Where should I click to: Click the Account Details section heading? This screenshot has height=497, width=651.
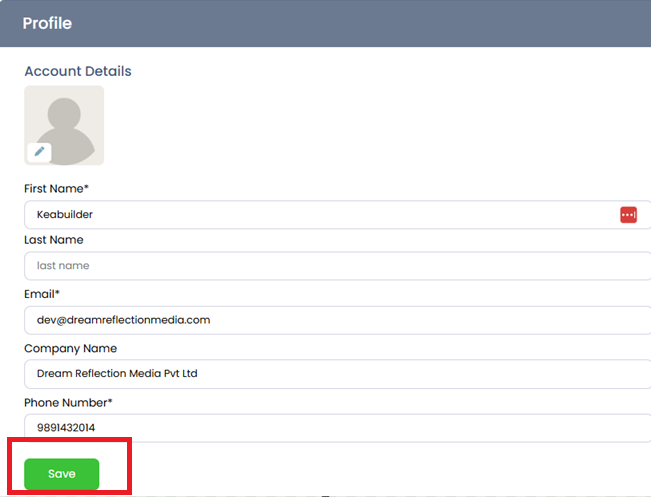[78, 72]
